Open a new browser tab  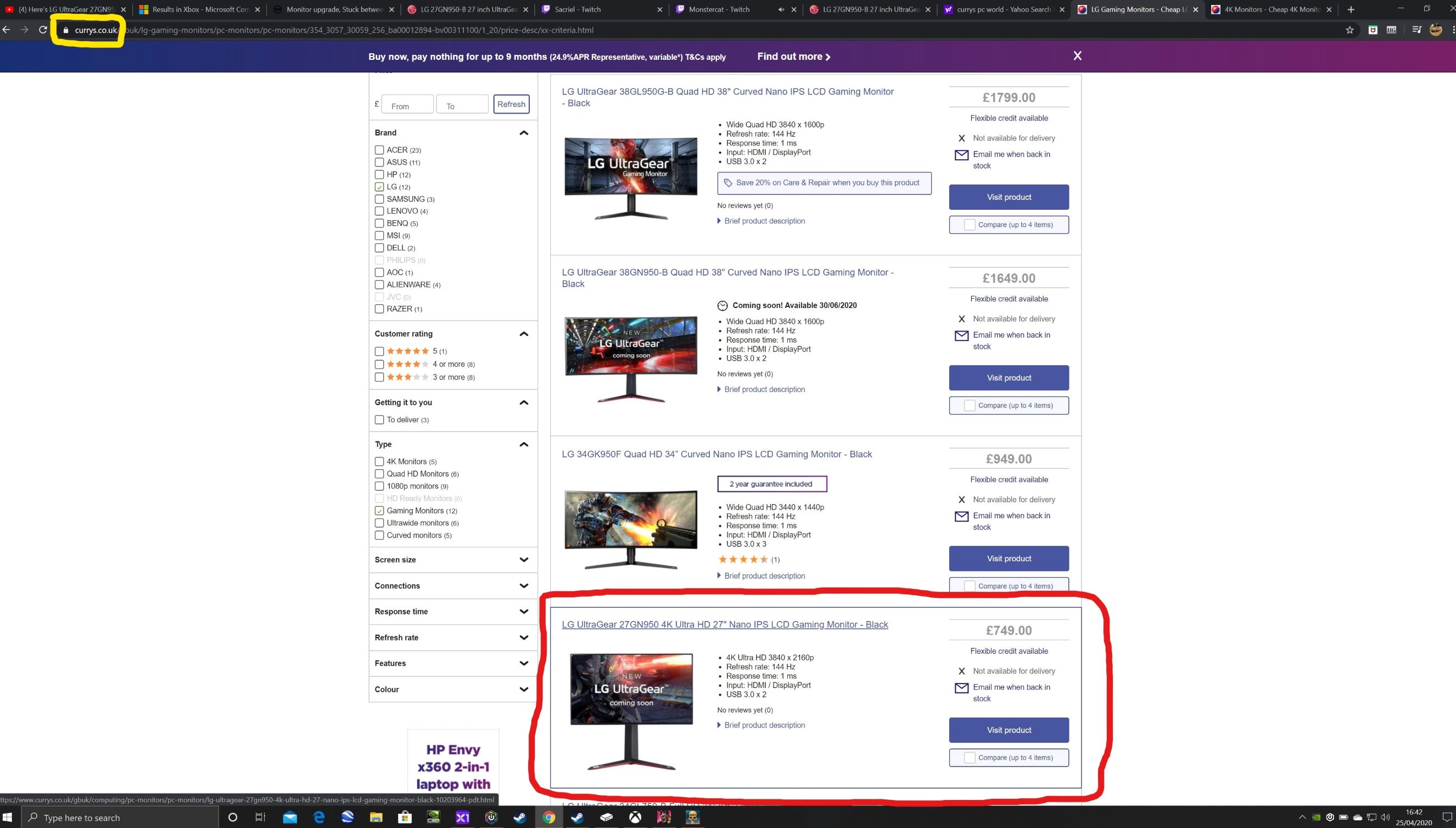tap(1351, 9)
